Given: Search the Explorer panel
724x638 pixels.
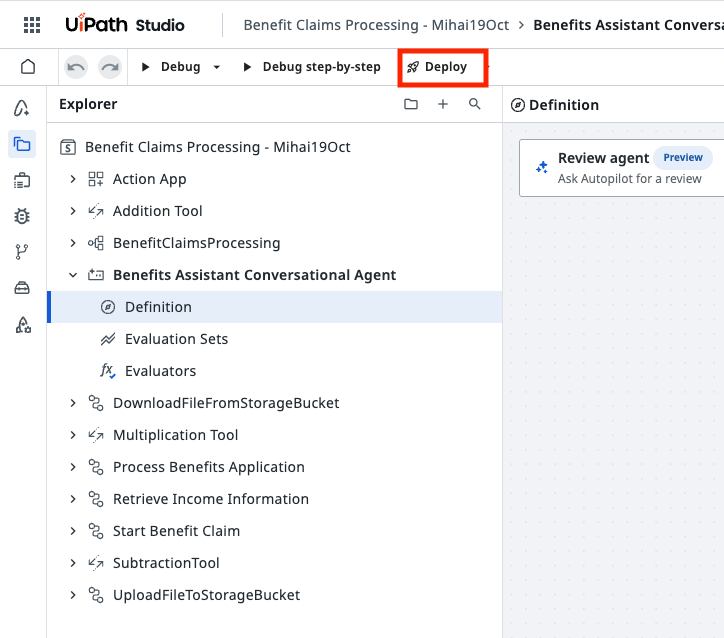Looking at the screenshot, I should [475, 104].
